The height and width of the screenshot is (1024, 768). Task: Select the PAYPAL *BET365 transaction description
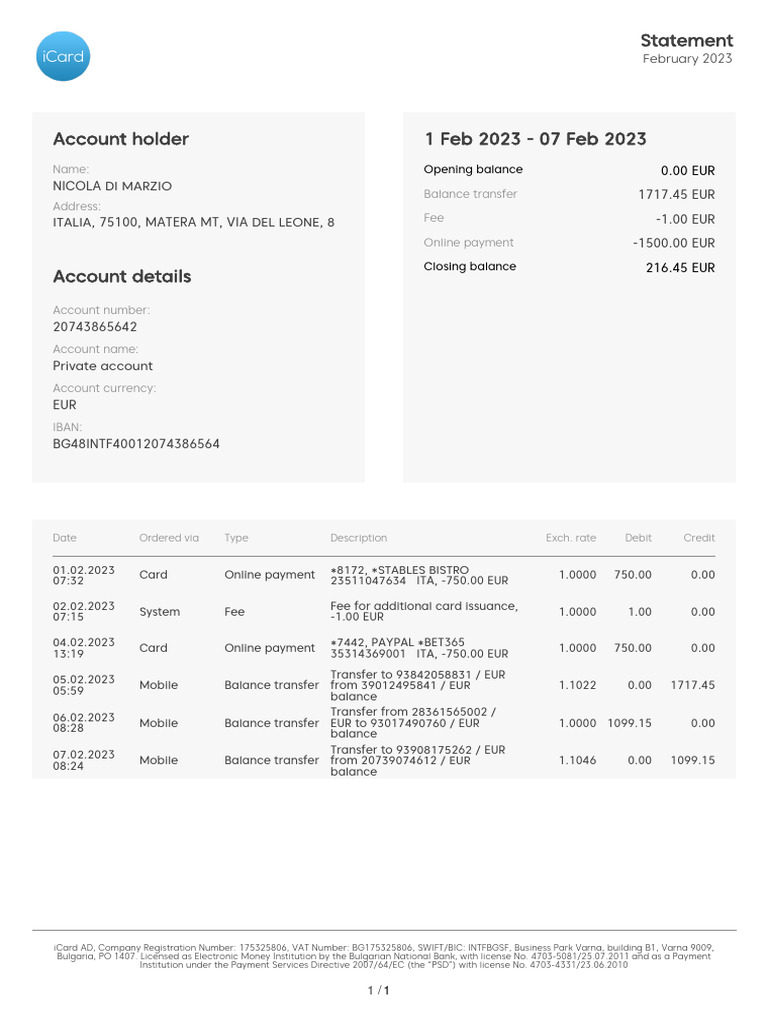click(419, 648)
